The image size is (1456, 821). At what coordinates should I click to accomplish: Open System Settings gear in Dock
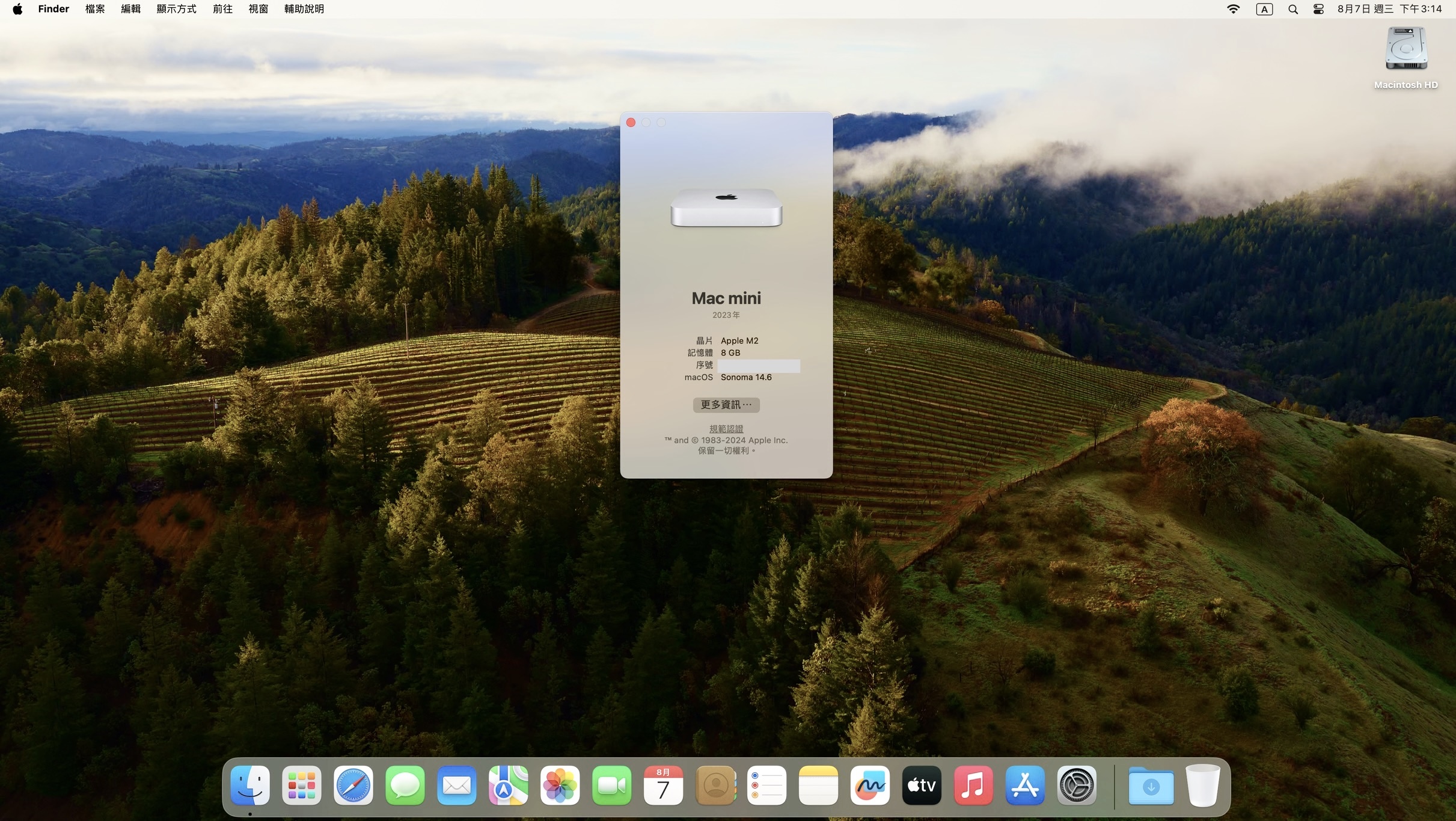click(x=1077, y=785)
